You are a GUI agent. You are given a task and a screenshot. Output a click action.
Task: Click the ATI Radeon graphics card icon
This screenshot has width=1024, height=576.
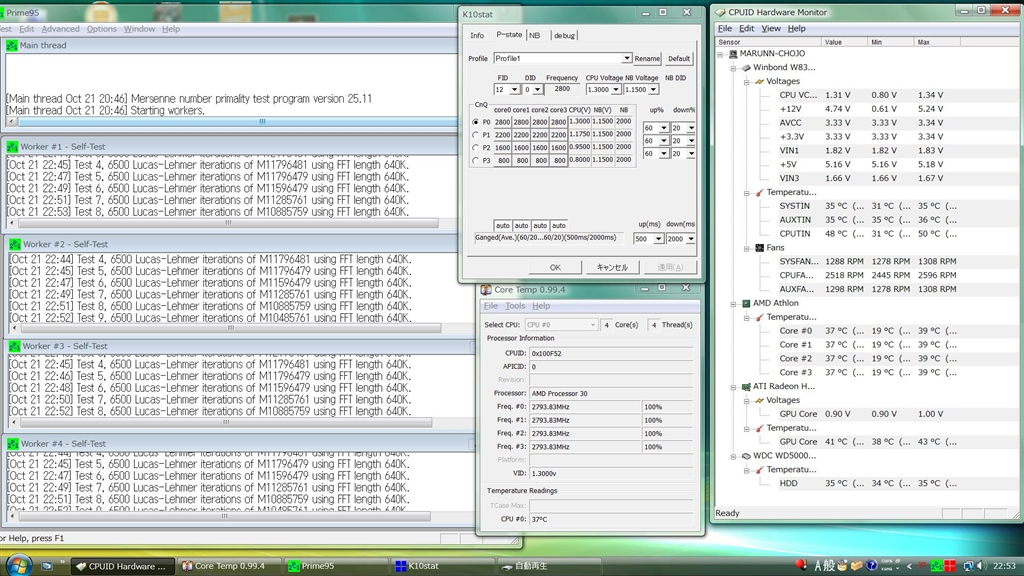tap(746, 387)
